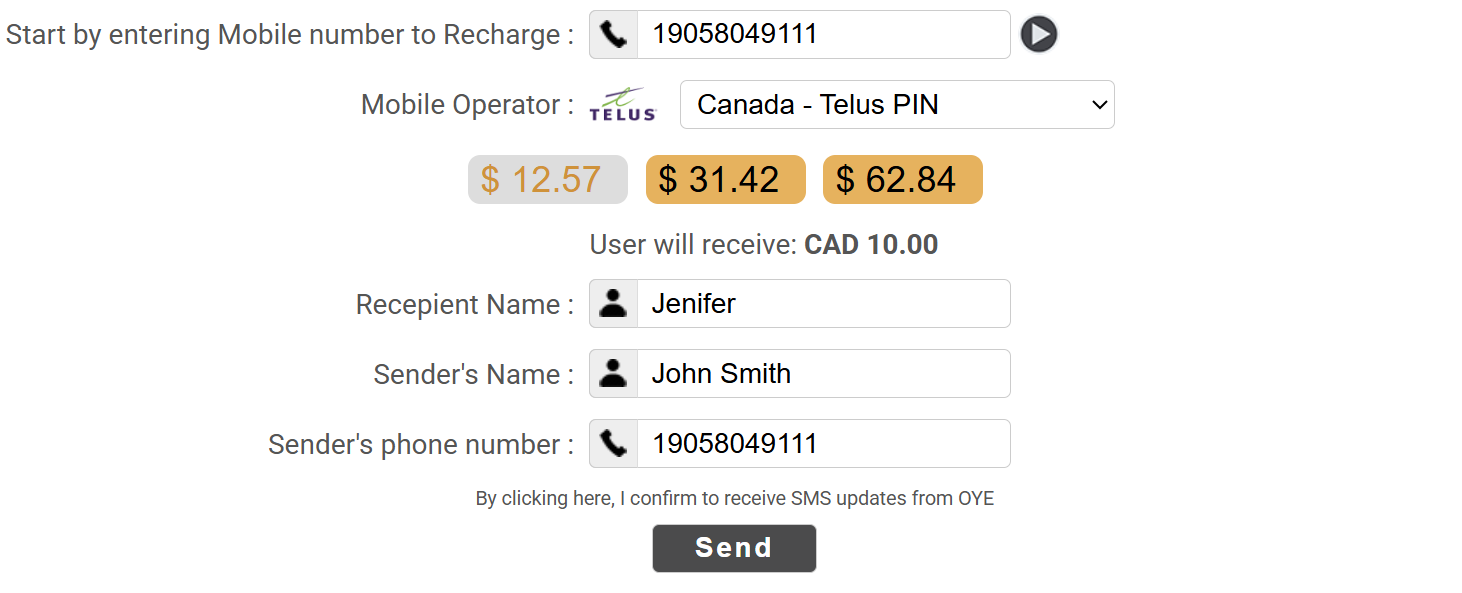Choose the $ 31.42 recharge amount
The width and height of the screenshot is (1462, 593).
[x=725, y=180]
